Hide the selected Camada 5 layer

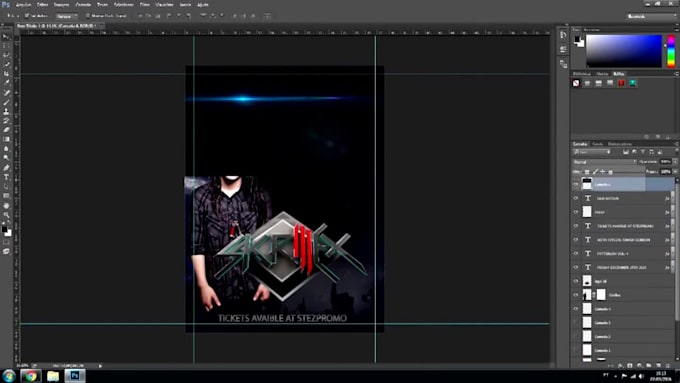576,184
